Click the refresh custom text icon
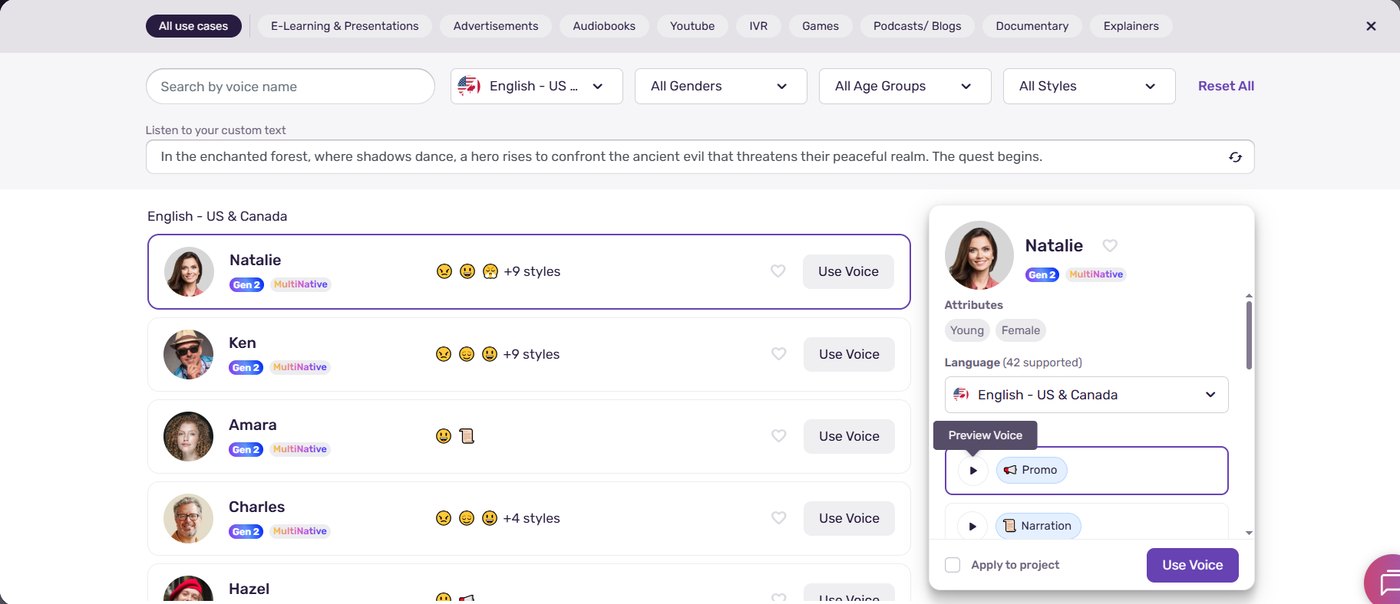This screenshot has width=1400, height=604. [x=1235, y=157]
